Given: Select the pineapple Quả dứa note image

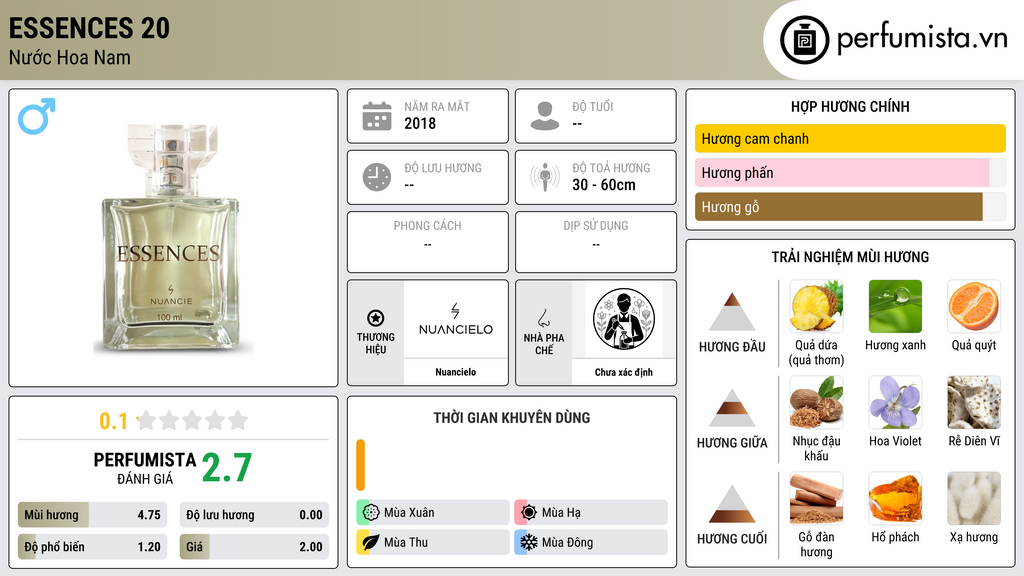Looking at the screenshot, I should point(816,306).
